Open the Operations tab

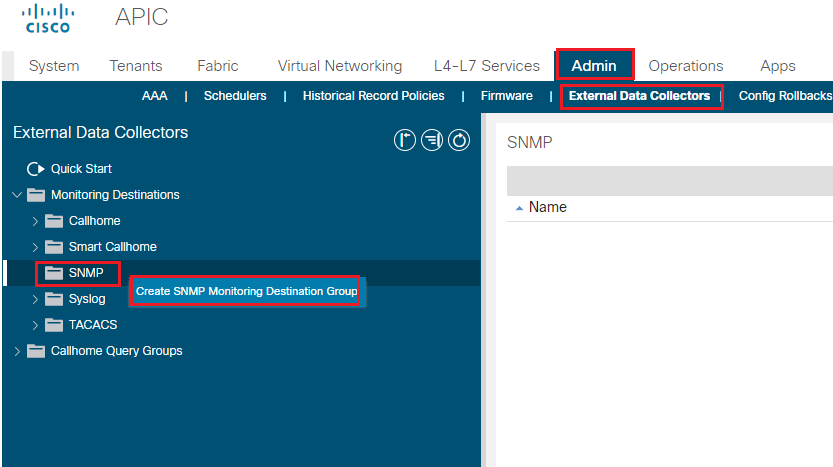click(x=686, y=66)
